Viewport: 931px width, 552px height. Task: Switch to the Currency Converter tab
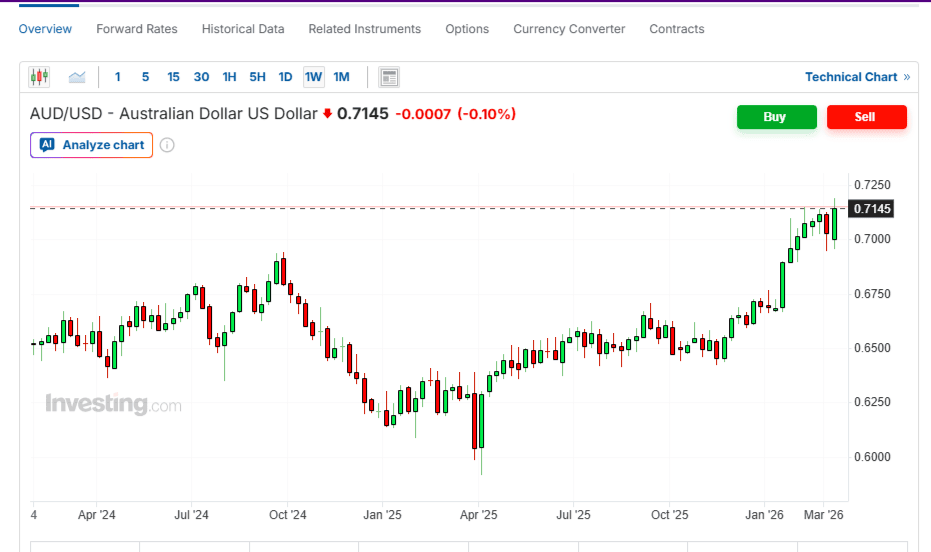coord(569,29)
